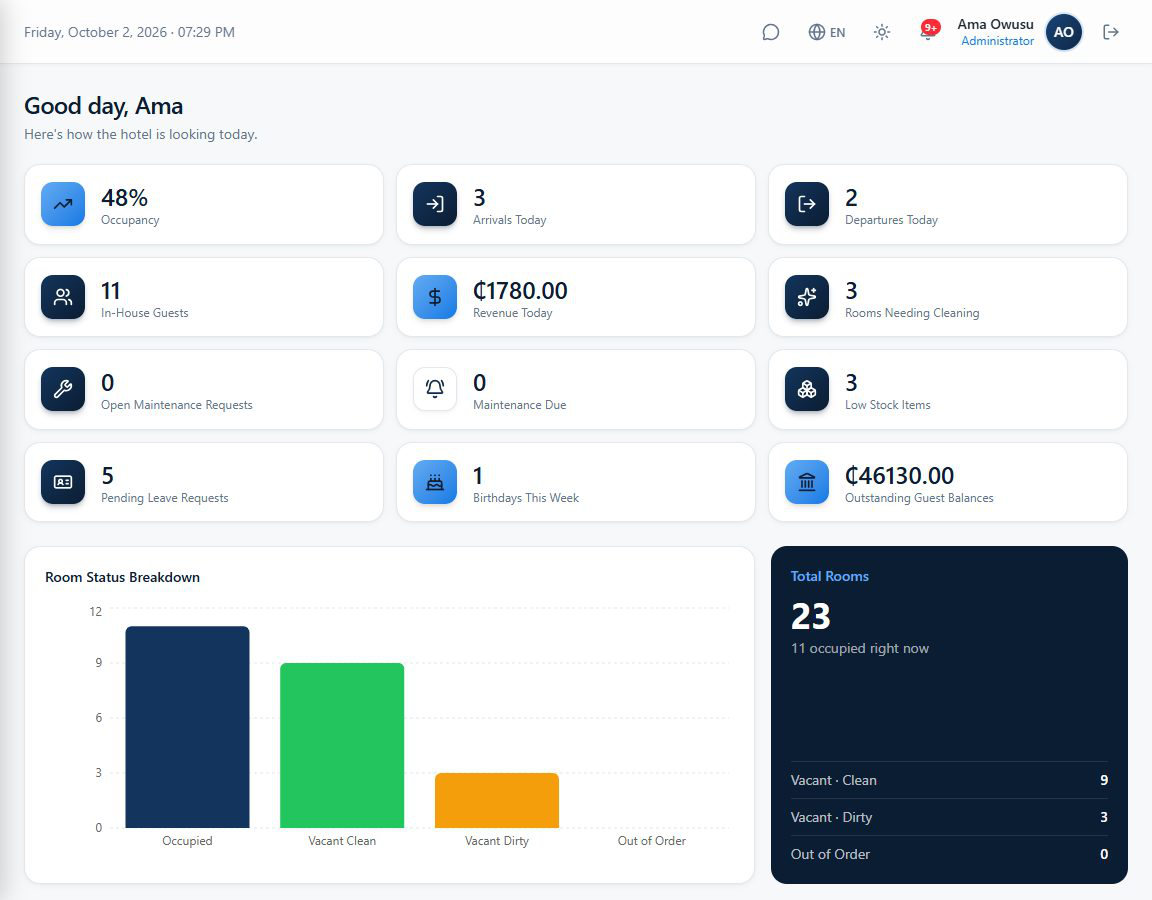The image size is (1152, 900).
Task: Open the chat messages icon
Action: point(770,32)
